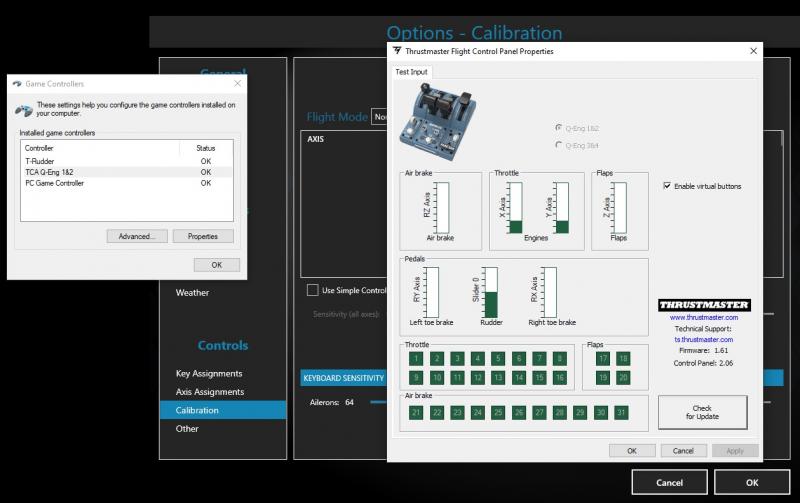Click the Flaps Z Axis bar
Viewport: 800px width, 503px height.
pos(620,208)
